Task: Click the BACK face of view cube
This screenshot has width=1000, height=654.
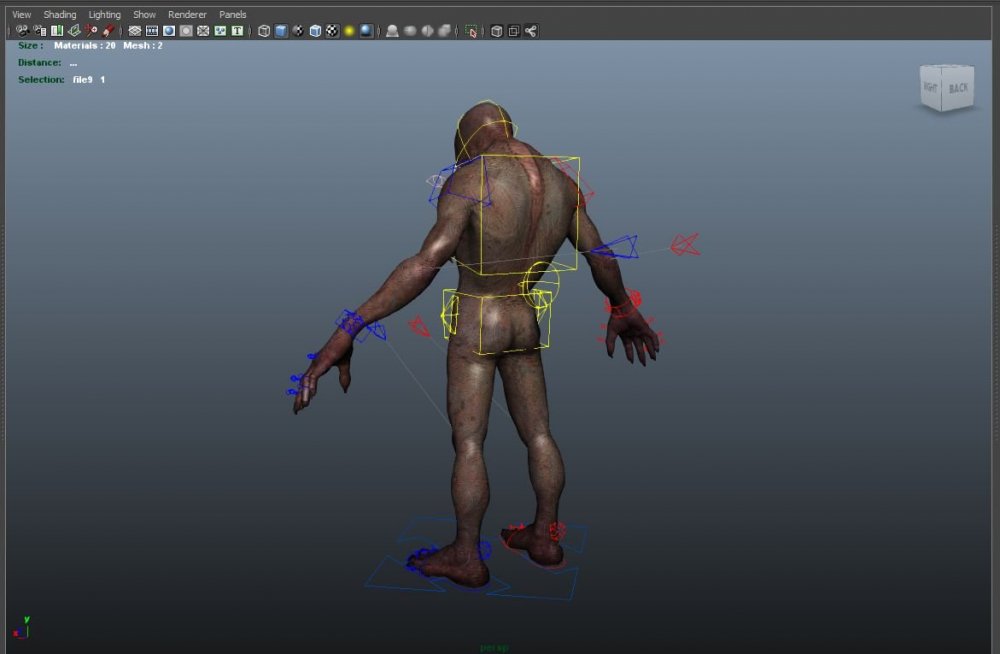Action: 958,88
